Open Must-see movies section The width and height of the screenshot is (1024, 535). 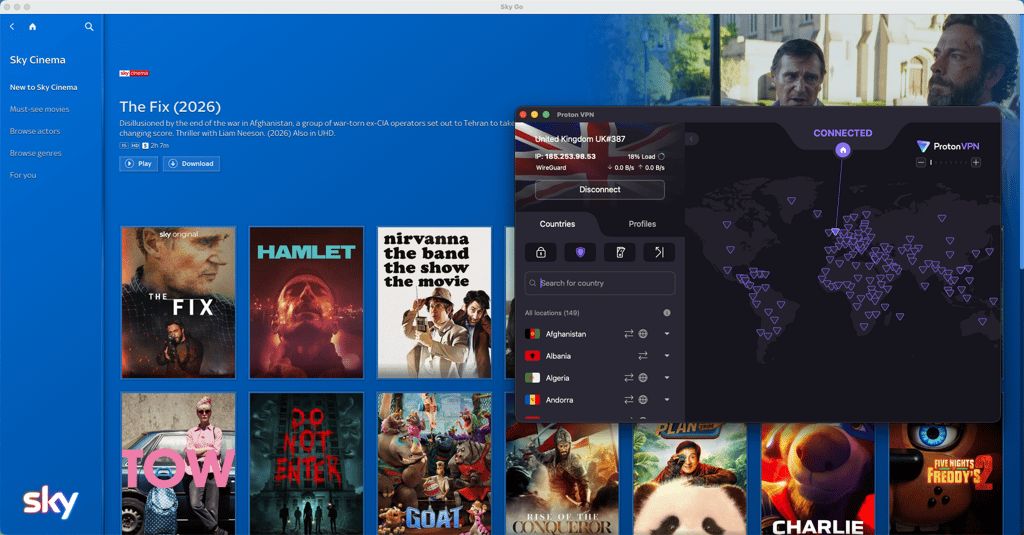coord(39,109)
